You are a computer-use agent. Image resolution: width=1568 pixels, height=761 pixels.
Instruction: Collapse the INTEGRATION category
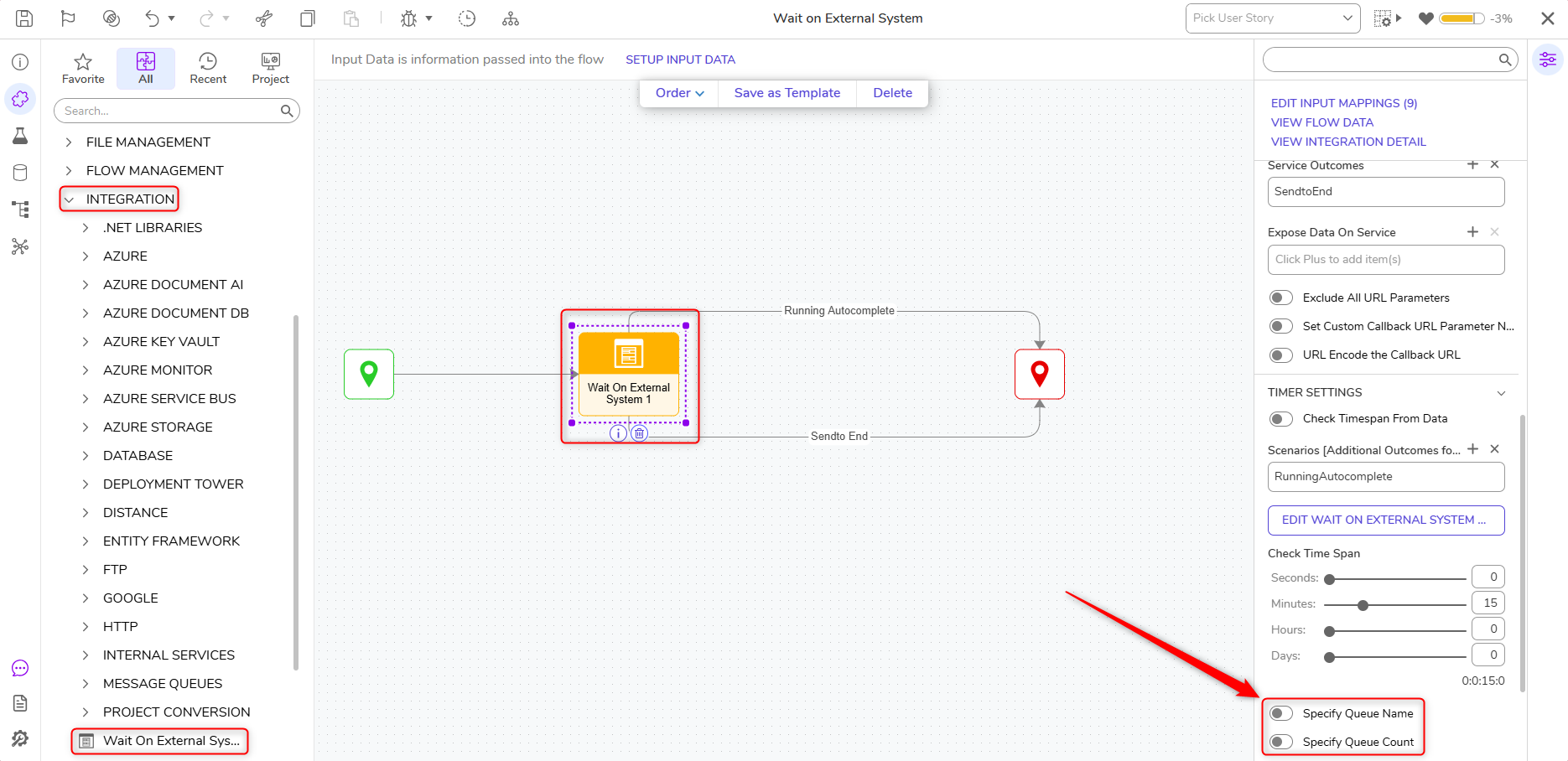[x=70, y=199]
